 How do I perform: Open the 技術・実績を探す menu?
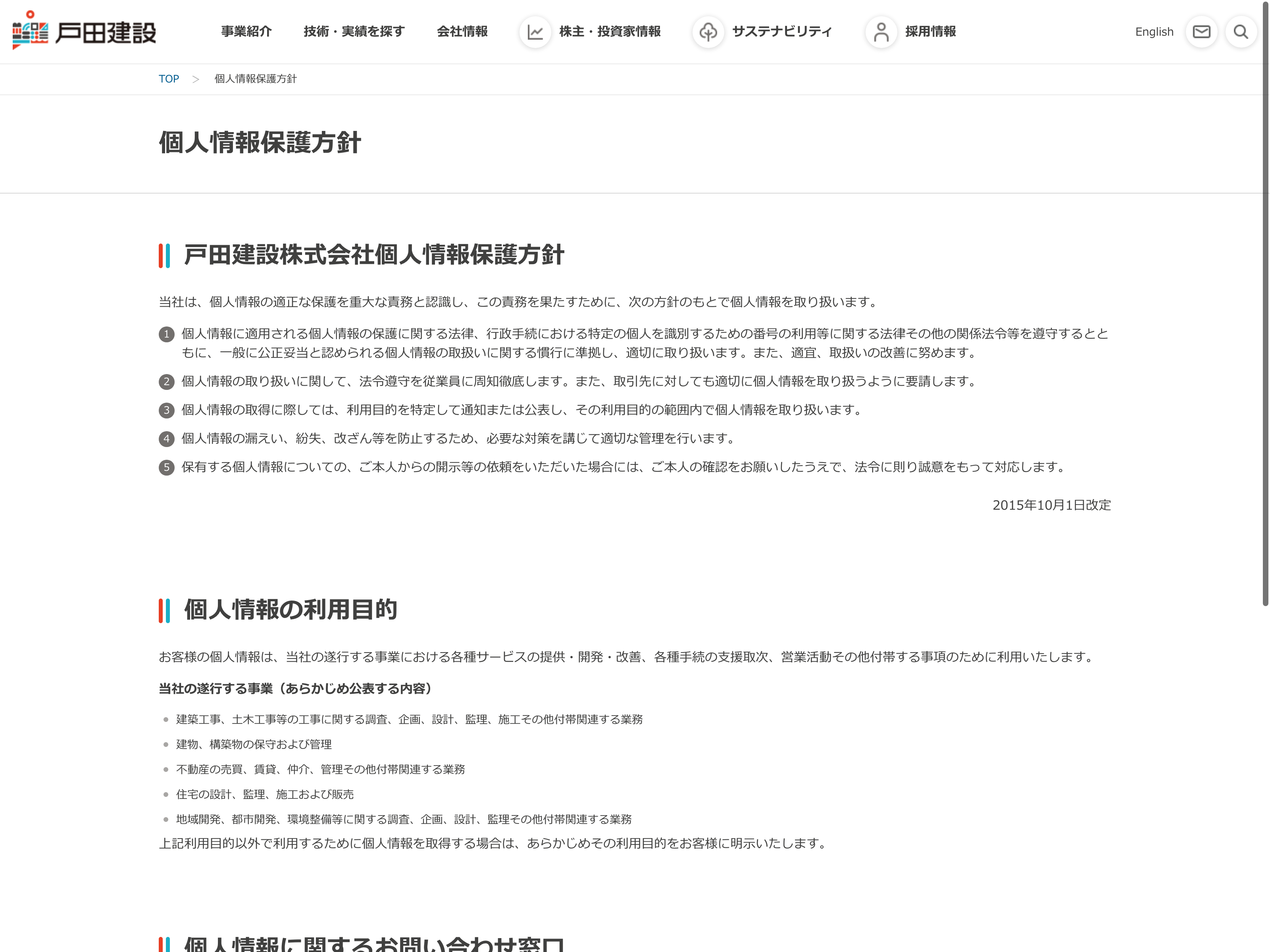click(x=354, y=32)
